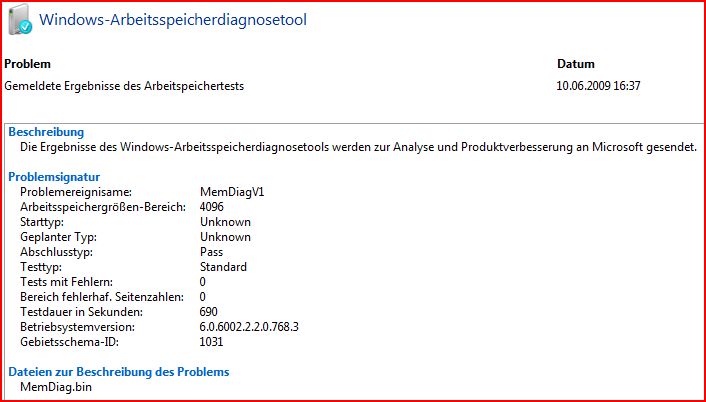
Task: Click the date 10.06.2009 16:37
Action: pos(598,86)
